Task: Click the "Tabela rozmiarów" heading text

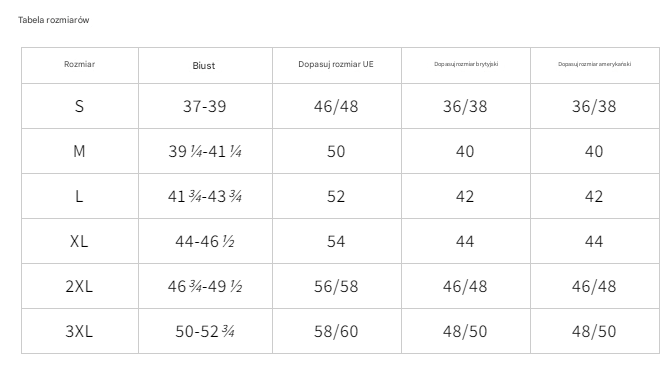Action: [53, 20]
